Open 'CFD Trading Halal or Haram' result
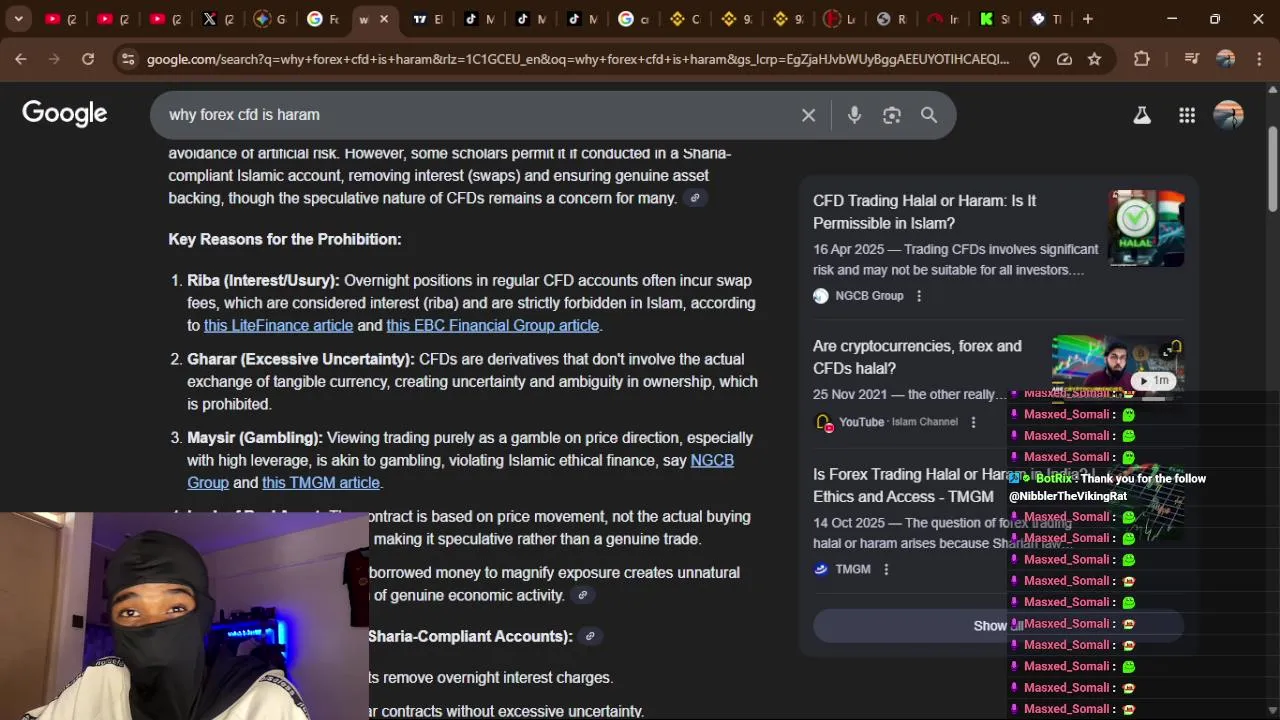Viewport: 1280px width, 720px height. (x=924, y=212)
